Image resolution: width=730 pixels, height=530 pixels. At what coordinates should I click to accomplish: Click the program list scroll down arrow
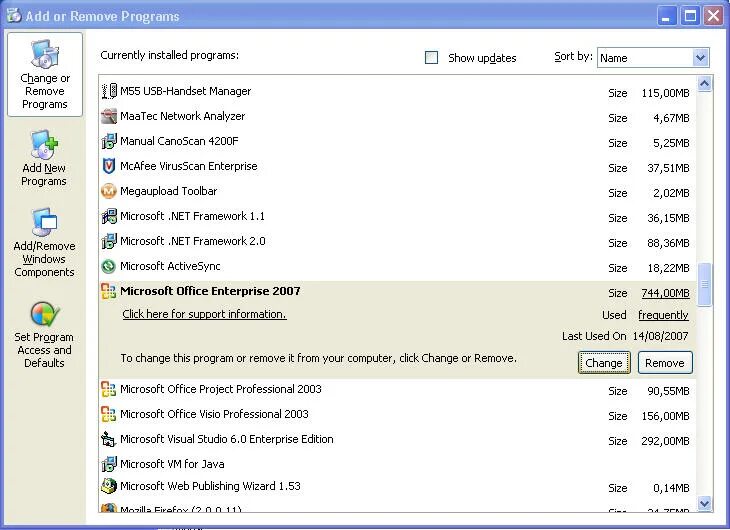click(705, 503)
